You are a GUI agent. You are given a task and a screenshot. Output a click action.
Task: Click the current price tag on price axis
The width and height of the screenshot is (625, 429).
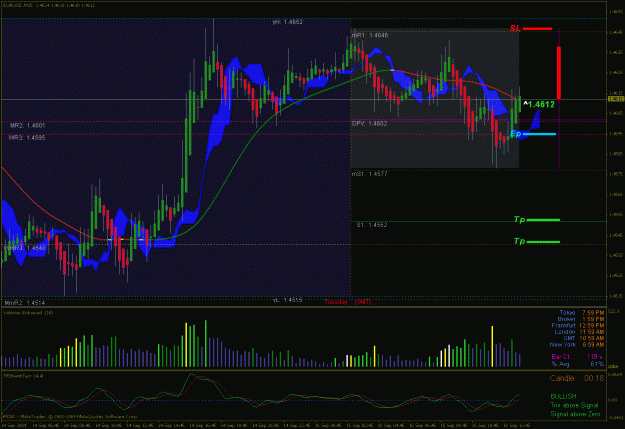tap(616, 99)
